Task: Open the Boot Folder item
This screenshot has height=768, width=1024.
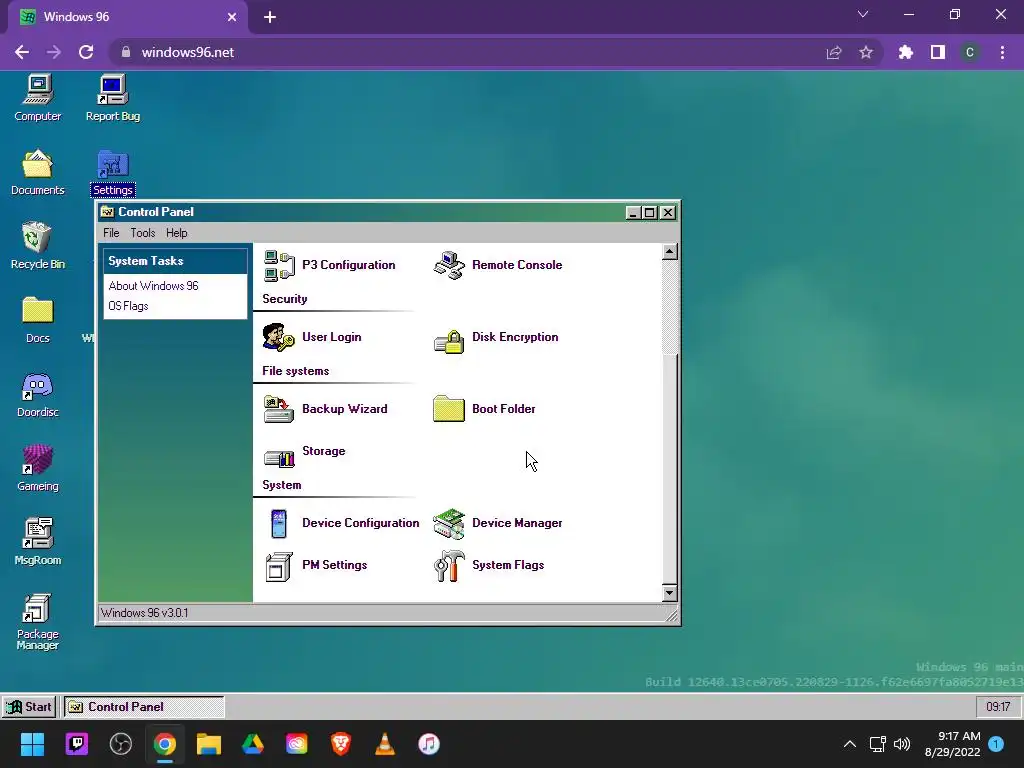Action: click(484, 409)
